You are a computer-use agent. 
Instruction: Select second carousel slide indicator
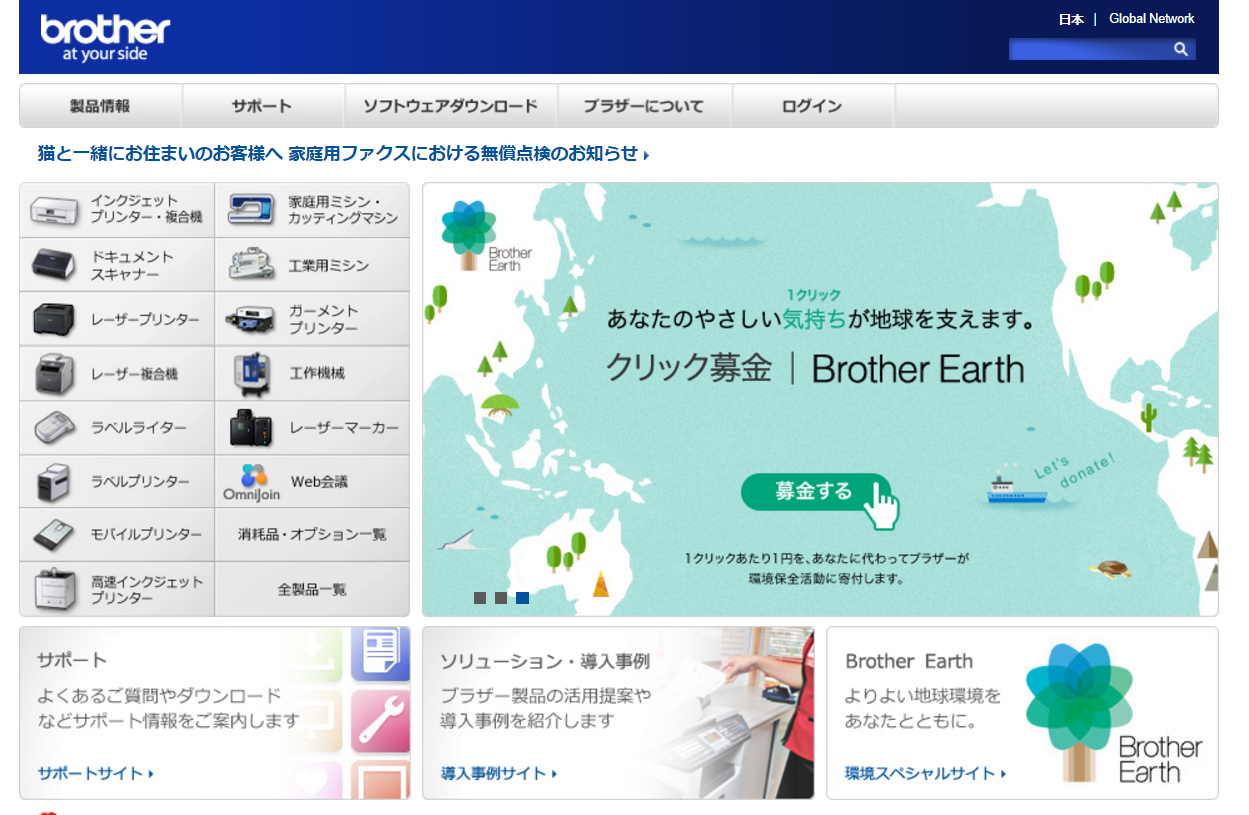501,598
